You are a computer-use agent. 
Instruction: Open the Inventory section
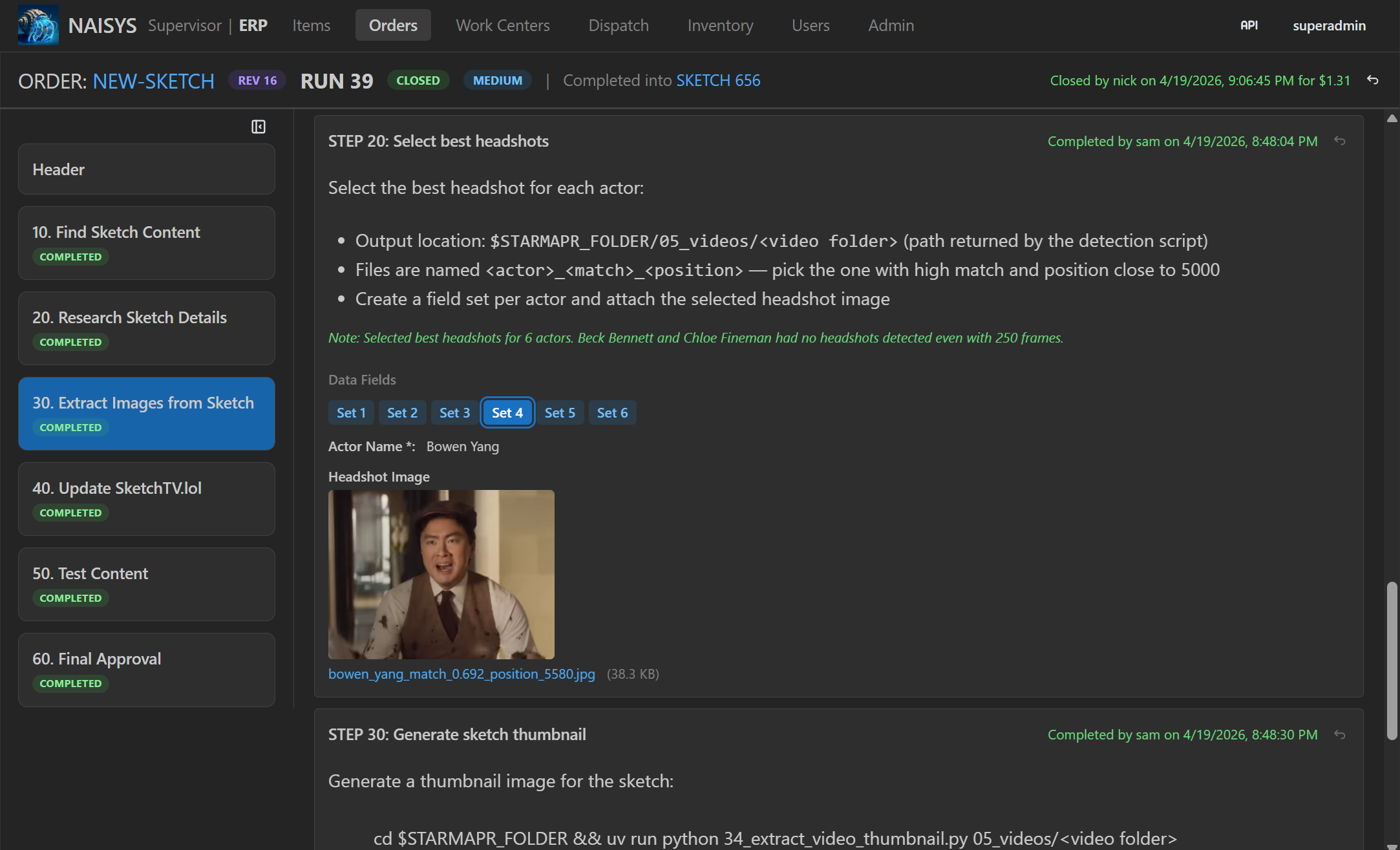[720, 25]
